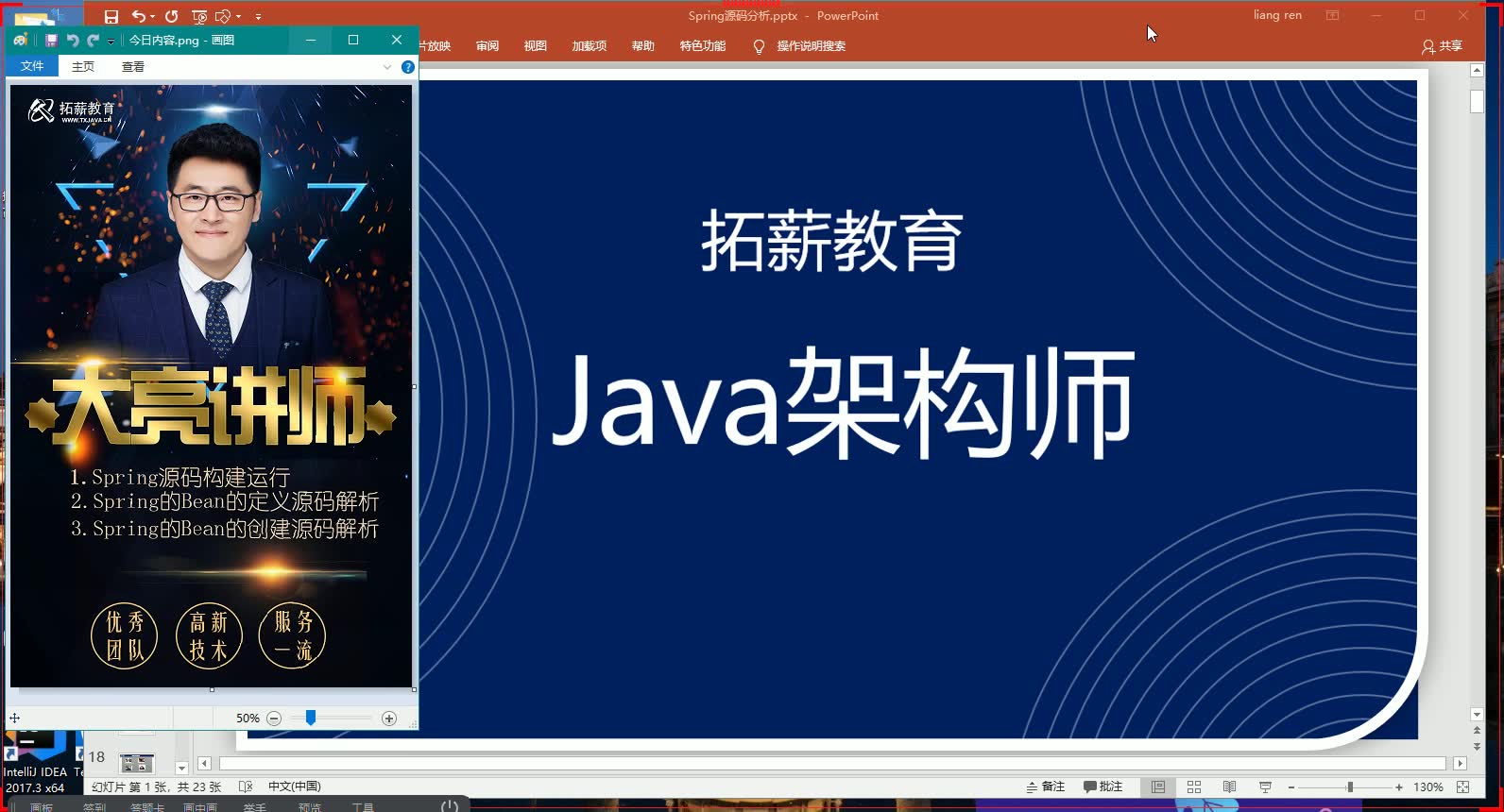
Task: Zoom in Paint with plus button
Action: (389, 719)
